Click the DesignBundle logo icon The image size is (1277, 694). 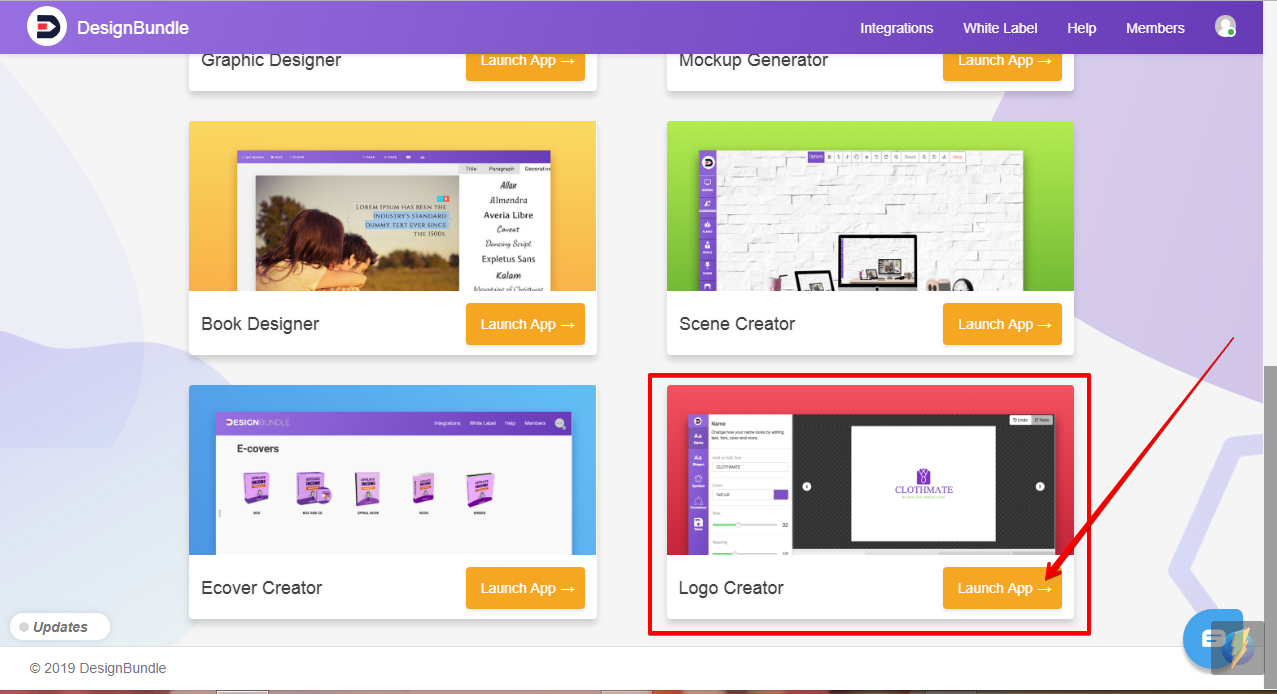pyautogui.click(x=46, y=27)
